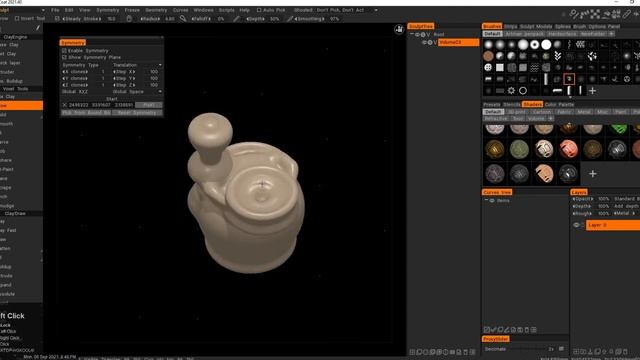Select the Fabric shader folder

[564, 112]
